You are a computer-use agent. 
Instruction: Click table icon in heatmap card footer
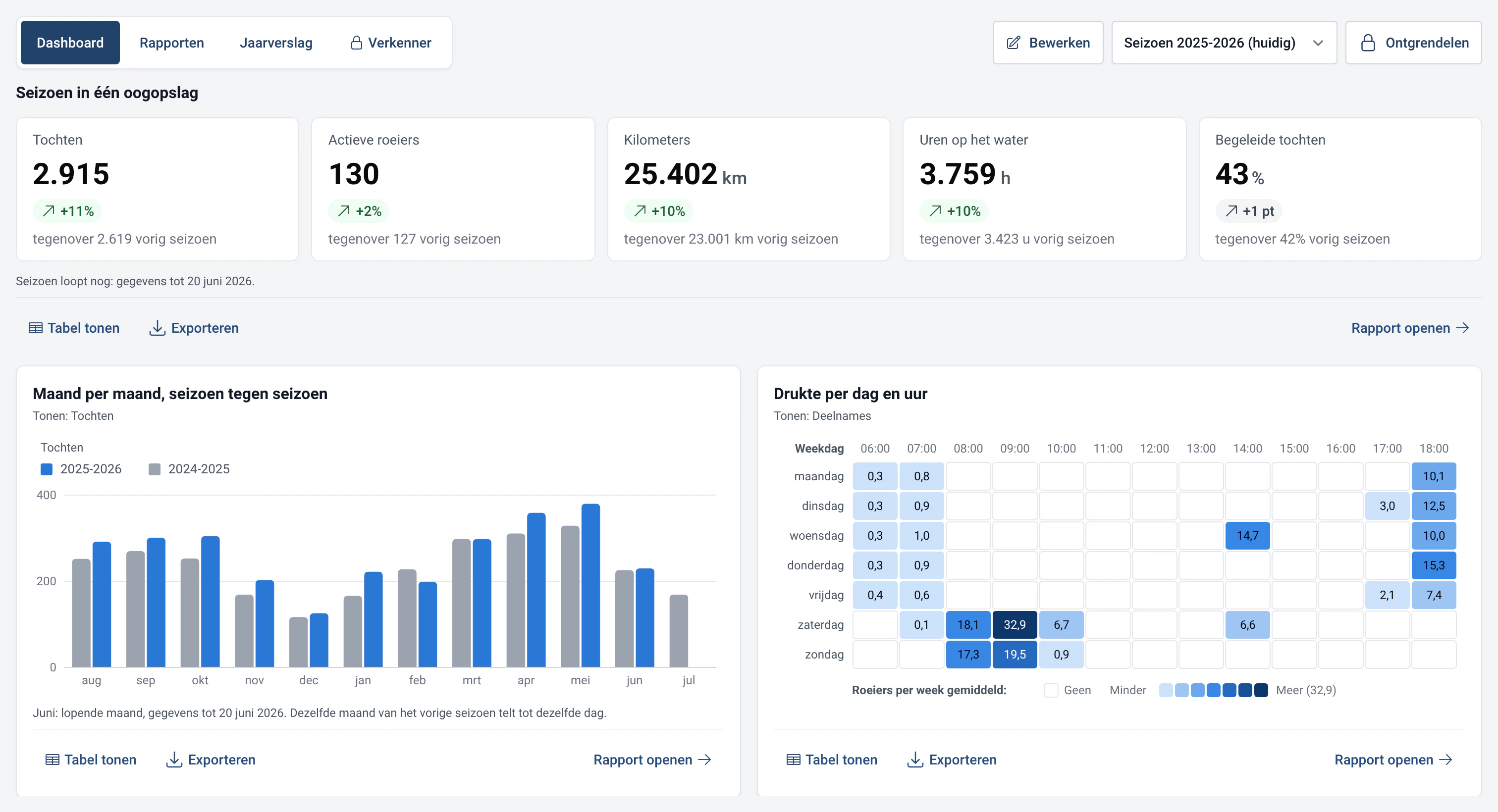(x=793, y=760)
